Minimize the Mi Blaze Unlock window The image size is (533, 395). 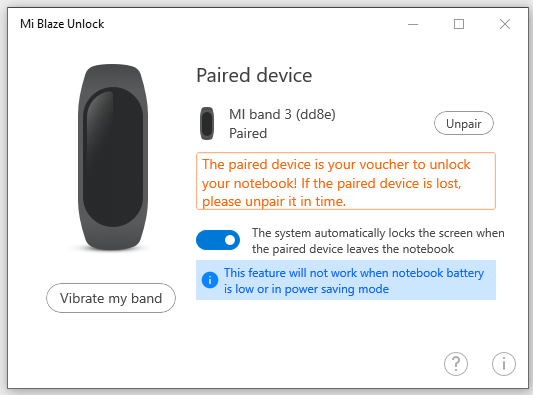(413, 24)
